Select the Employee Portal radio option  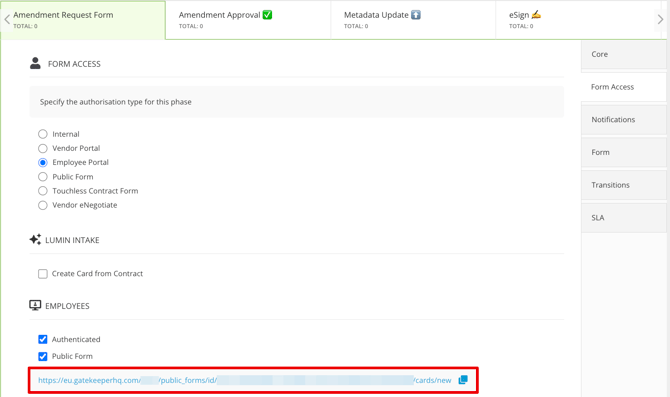(43, 162)
